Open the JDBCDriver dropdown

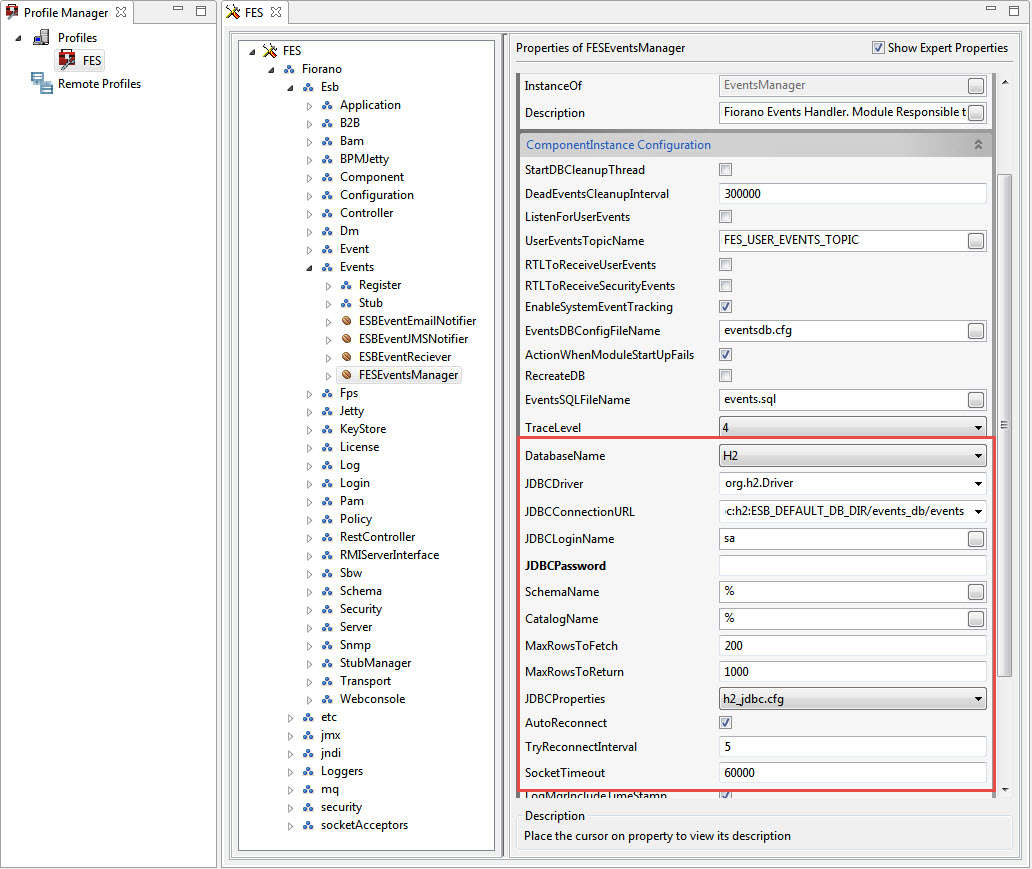(x=978, y=484)
